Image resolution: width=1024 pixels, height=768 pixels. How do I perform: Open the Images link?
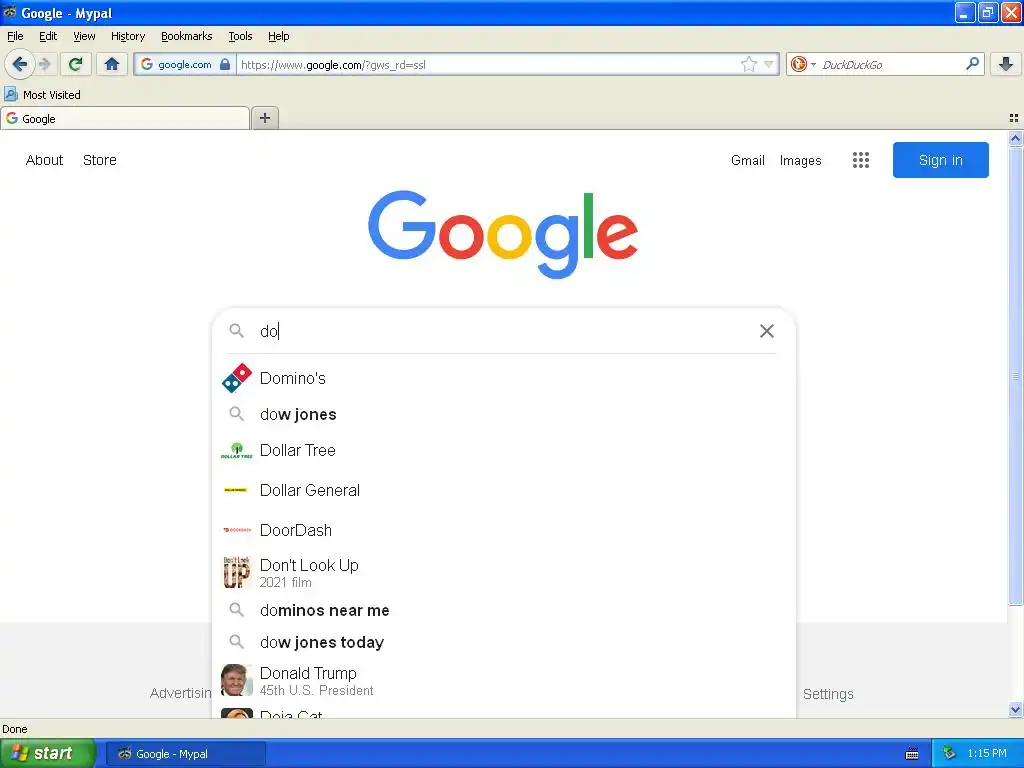801,161
